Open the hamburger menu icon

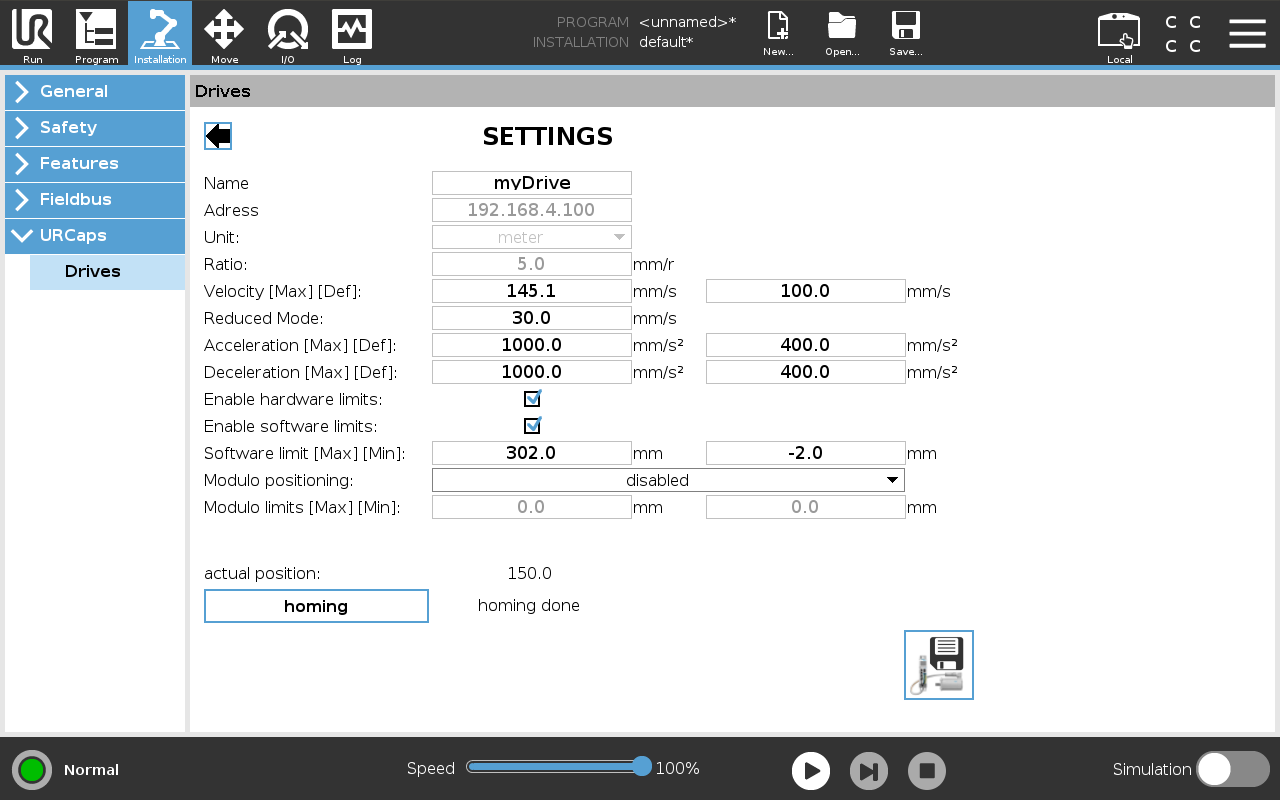click(1247, 33)
